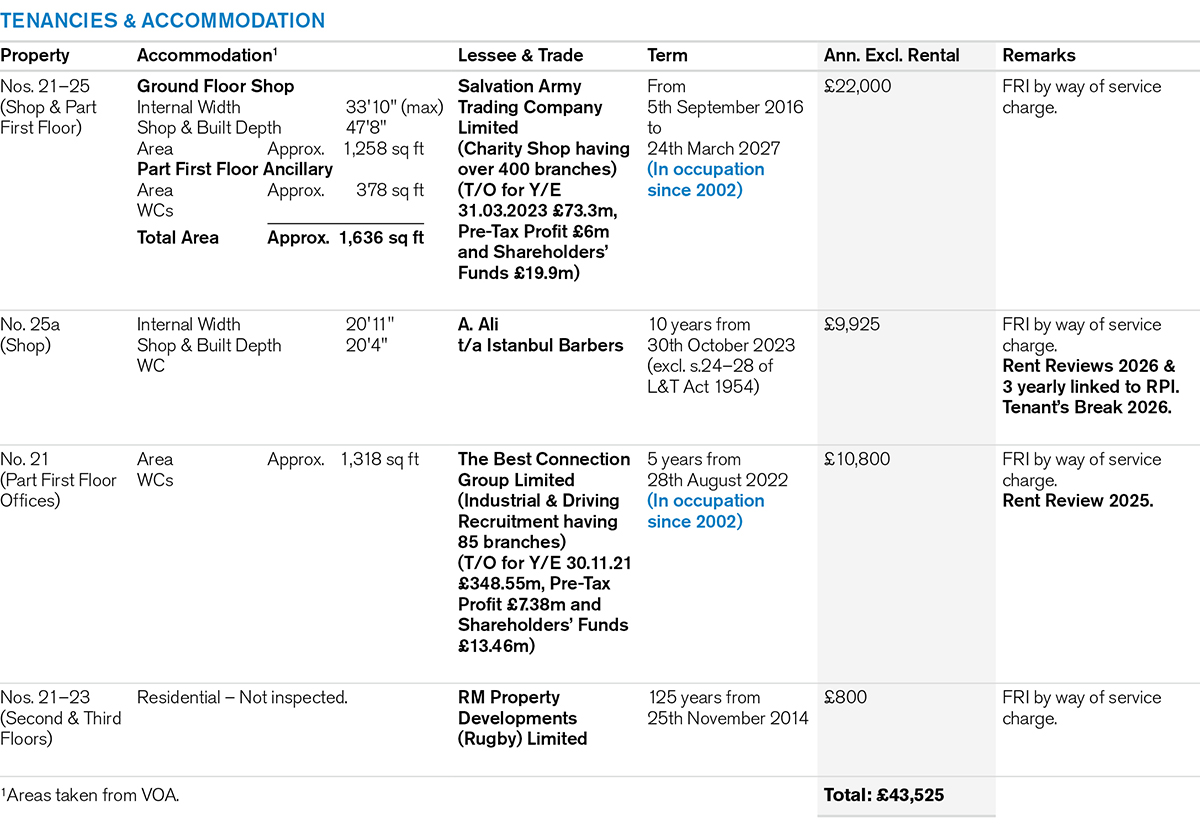Click the £22,000 rental figure
The height and width of the screenshot is (826, 1200).
coord(858,87)
